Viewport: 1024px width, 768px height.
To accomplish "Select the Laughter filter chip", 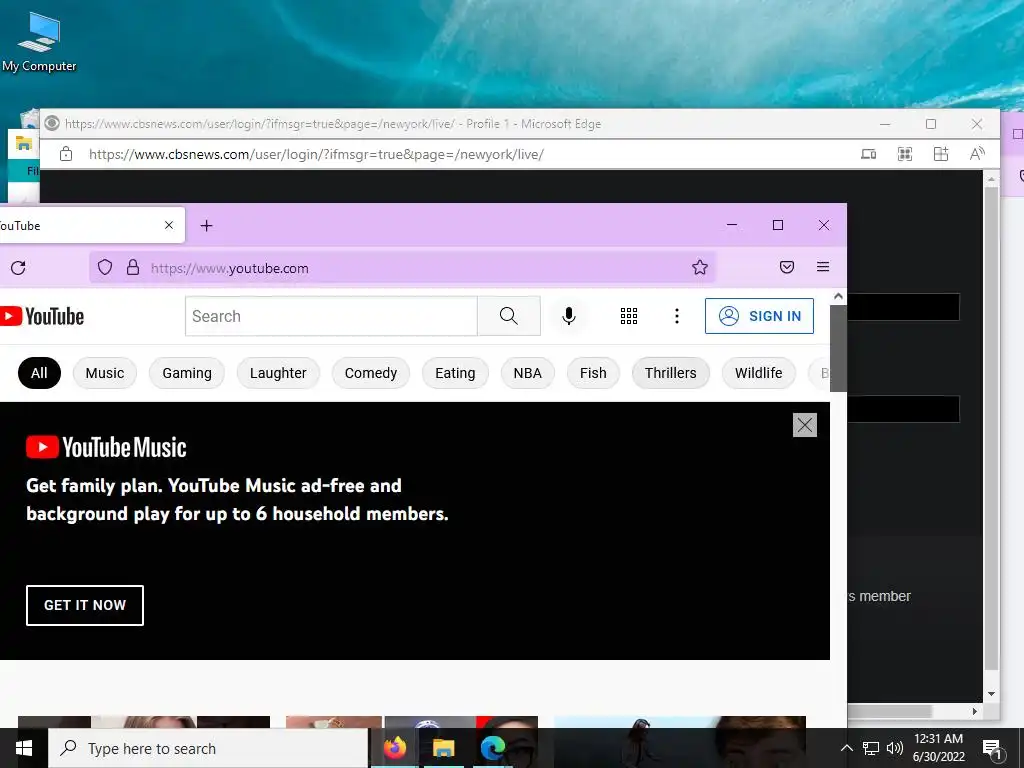I will point(278,373).
